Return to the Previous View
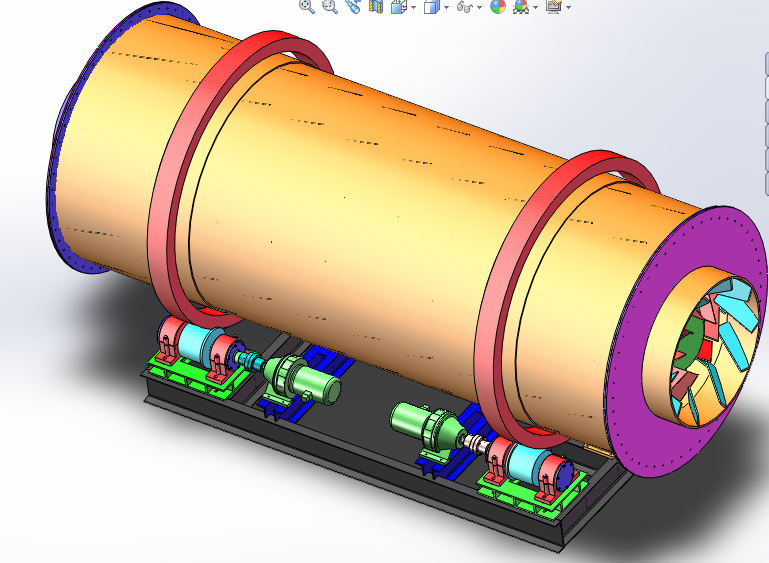The height and width of the screenshot is (563, 769). pyautogui.click(x=353, y=6)
